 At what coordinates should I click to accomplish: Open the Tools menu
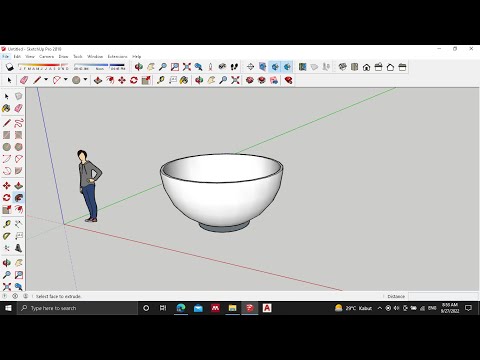(x=78, y=57)
